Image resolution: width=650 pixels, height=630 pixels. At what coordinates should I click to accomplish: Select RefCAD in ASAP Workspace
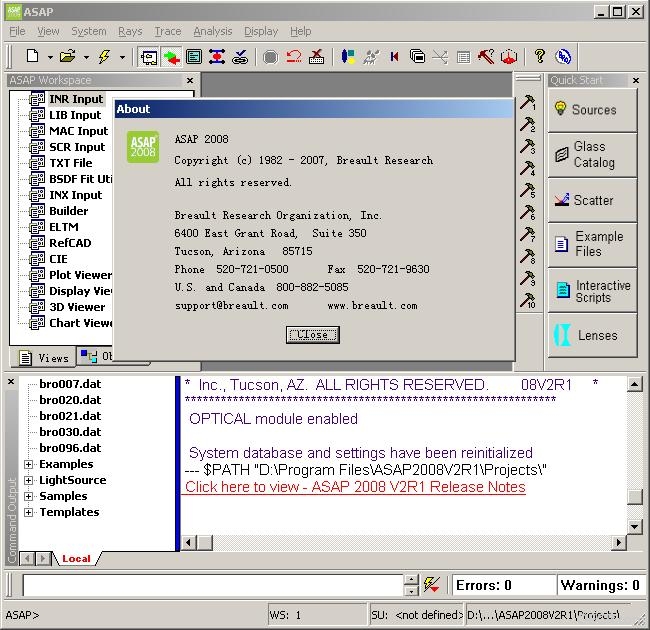pos(70,243)
